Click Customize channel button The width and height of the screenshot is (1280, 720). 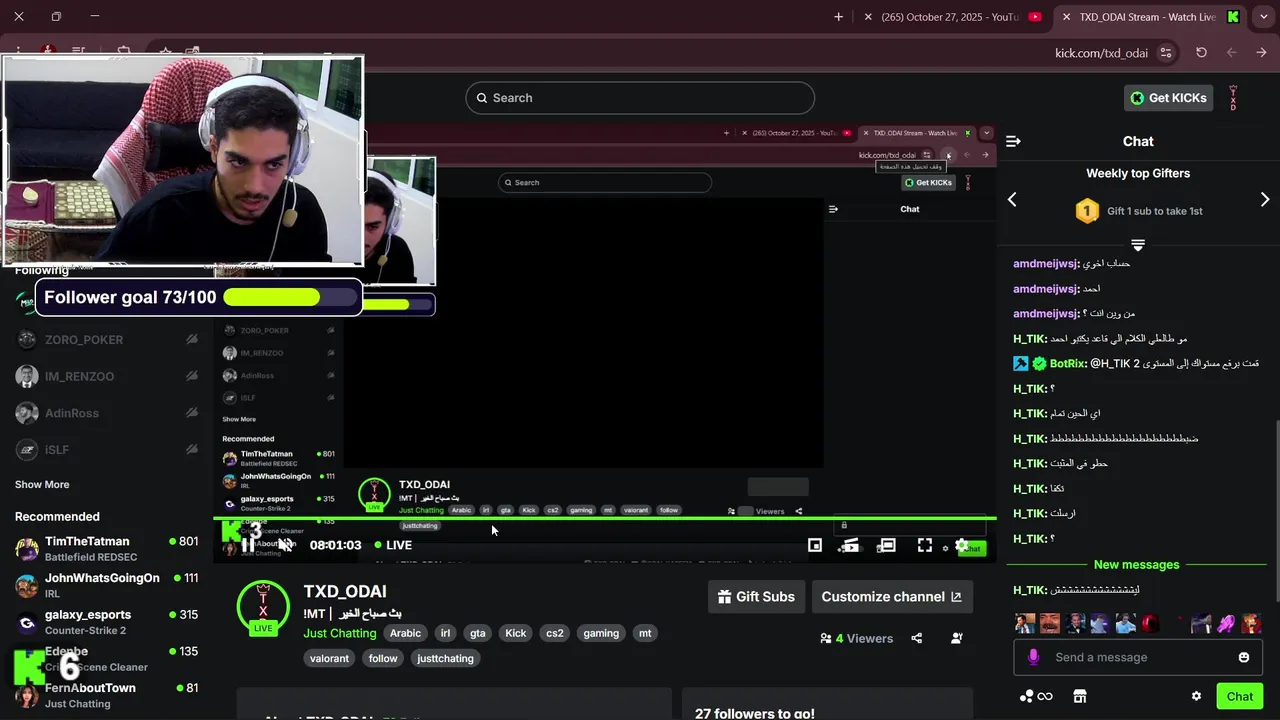[x=892, y=597]
